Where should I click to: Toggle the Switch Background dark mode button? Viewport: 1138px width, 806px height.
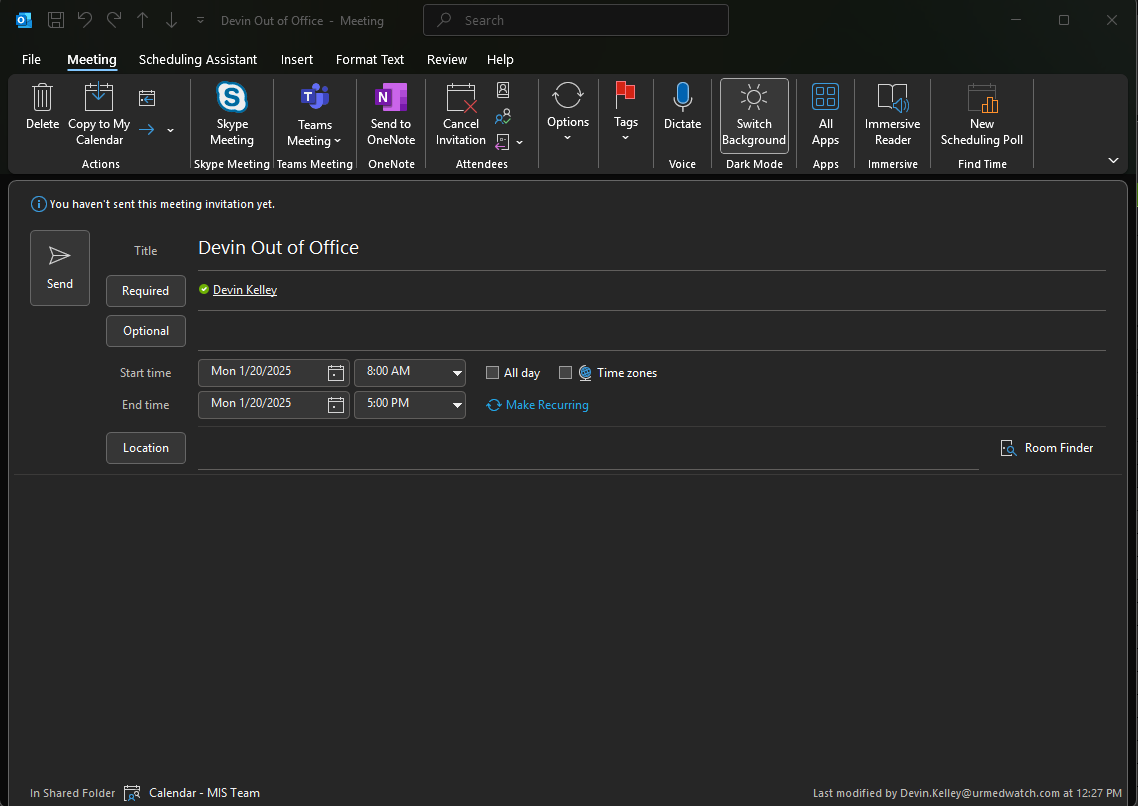point(754,116)
